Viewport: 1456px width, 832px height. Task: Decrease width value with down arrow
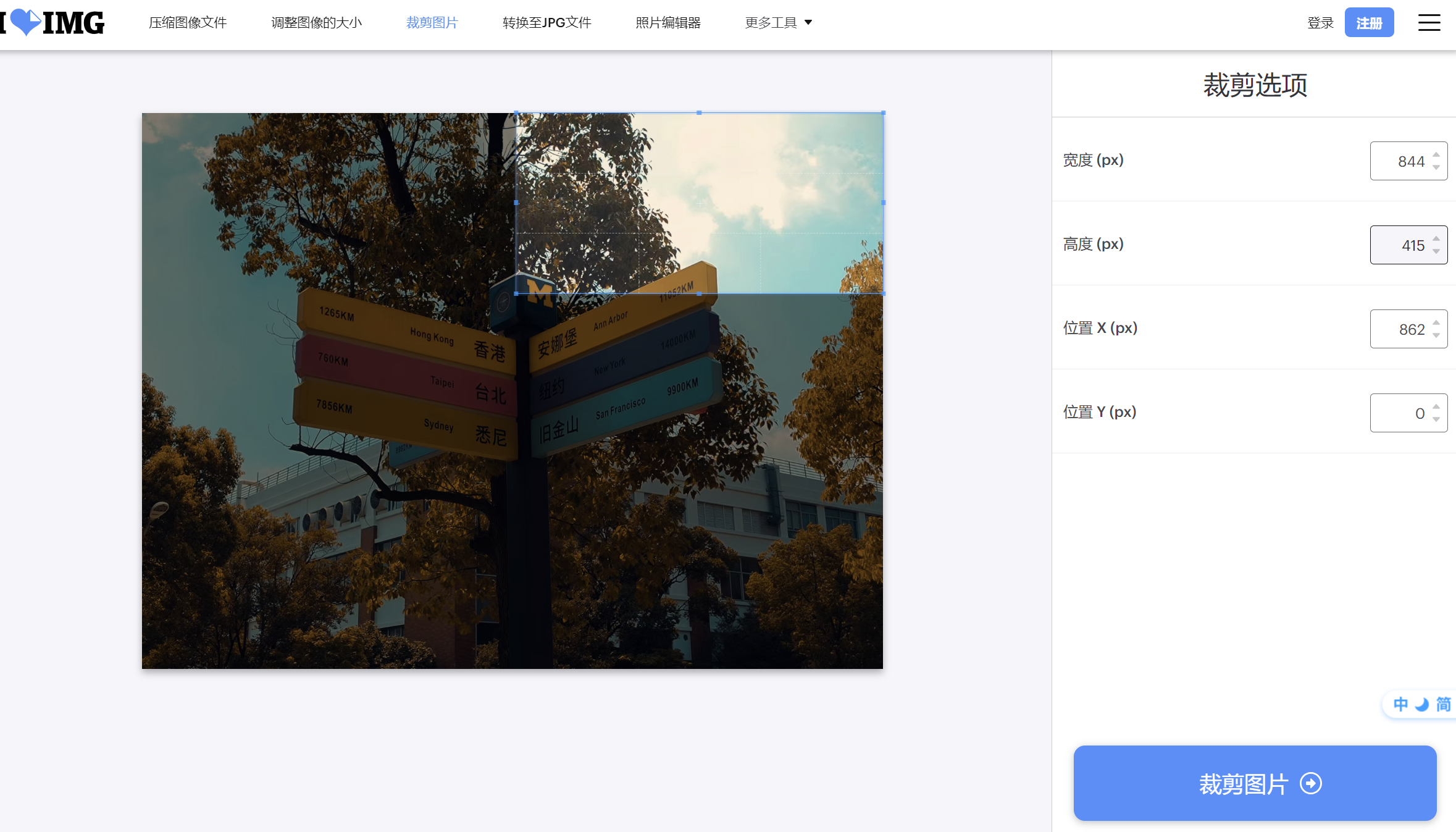[1436, 167]
